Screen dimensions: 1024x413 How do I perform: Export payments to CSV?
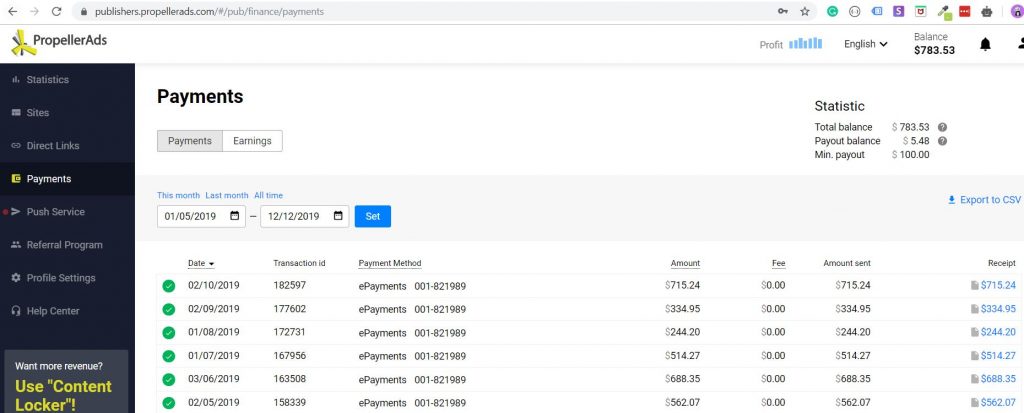(x=984, y=200)
